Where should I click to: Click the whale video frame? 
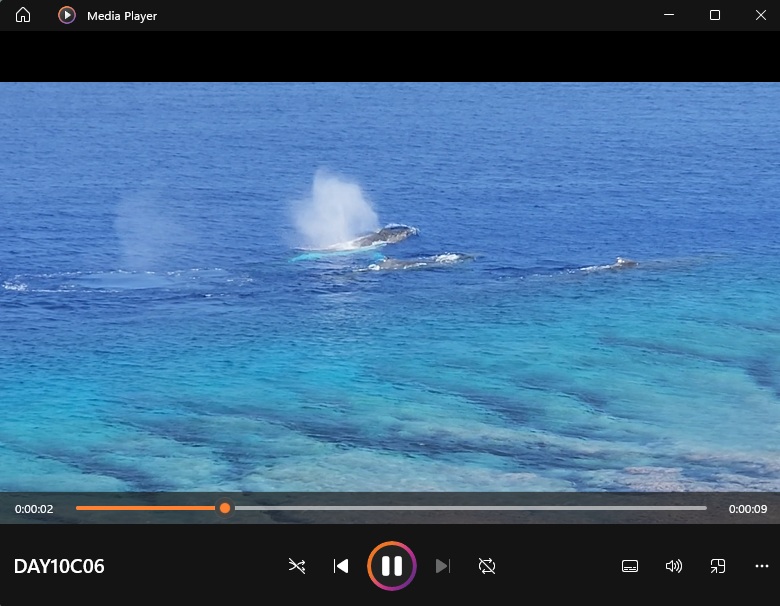point(390,290)
